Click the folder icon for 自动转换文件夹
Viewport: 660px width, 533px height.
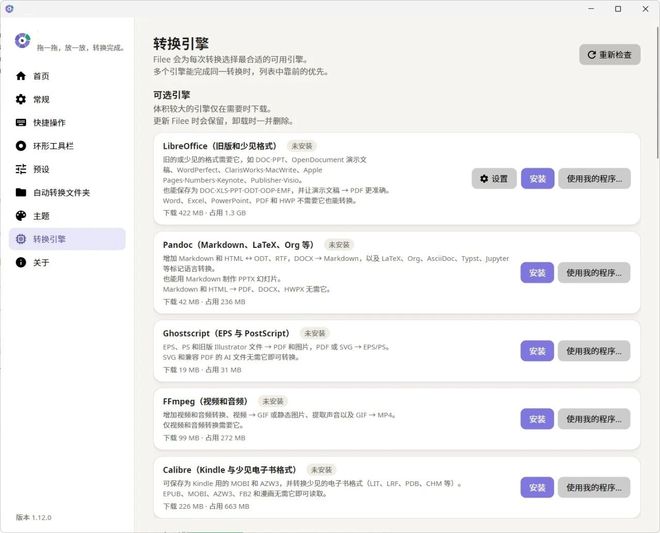click(x=21, y=192)
